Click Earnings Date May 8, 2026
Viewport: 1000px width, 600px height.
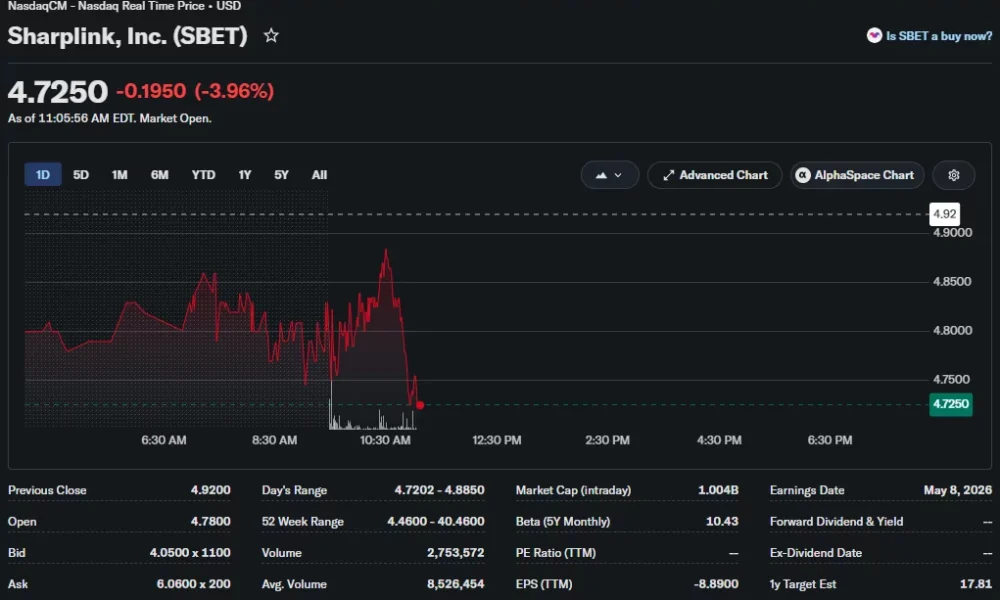coord(958,490)
